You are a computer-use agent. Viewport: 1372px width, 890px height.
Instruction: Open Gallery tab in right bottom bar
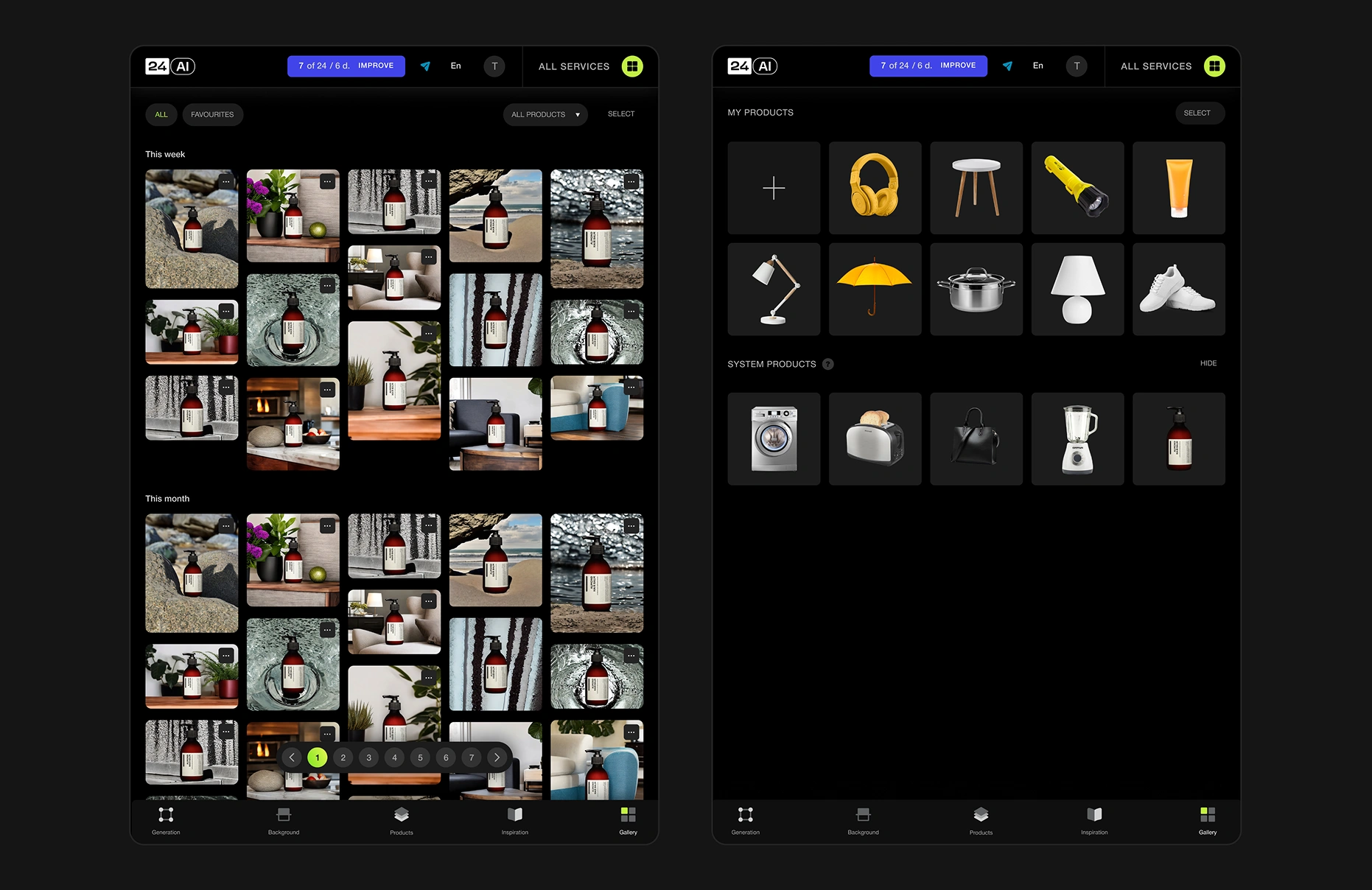1207,820
